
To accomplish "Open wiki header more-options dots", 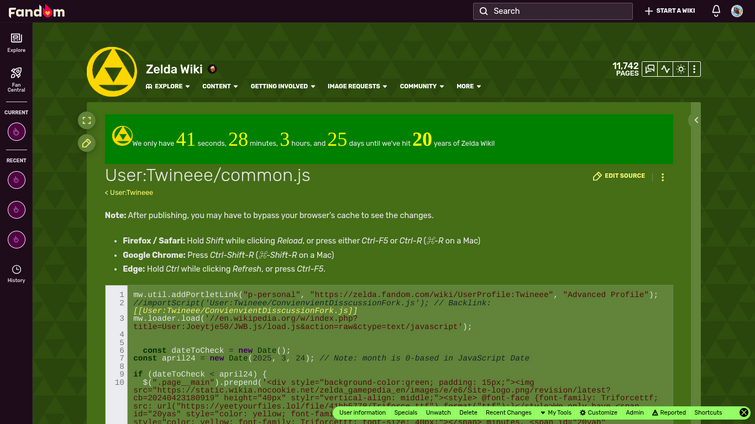I will (x=694, y=69).
